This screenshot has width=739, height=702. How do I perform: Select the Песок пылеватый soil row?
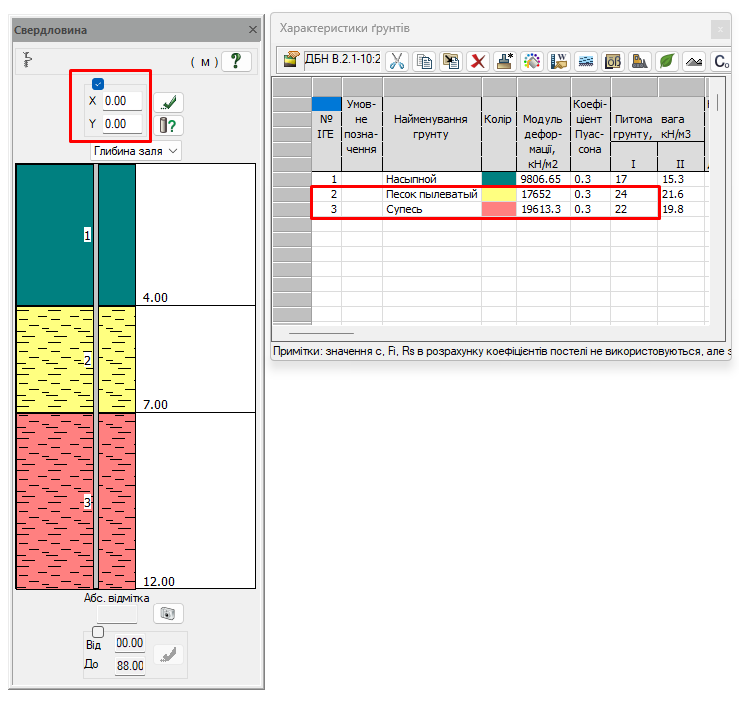[431, 194]
